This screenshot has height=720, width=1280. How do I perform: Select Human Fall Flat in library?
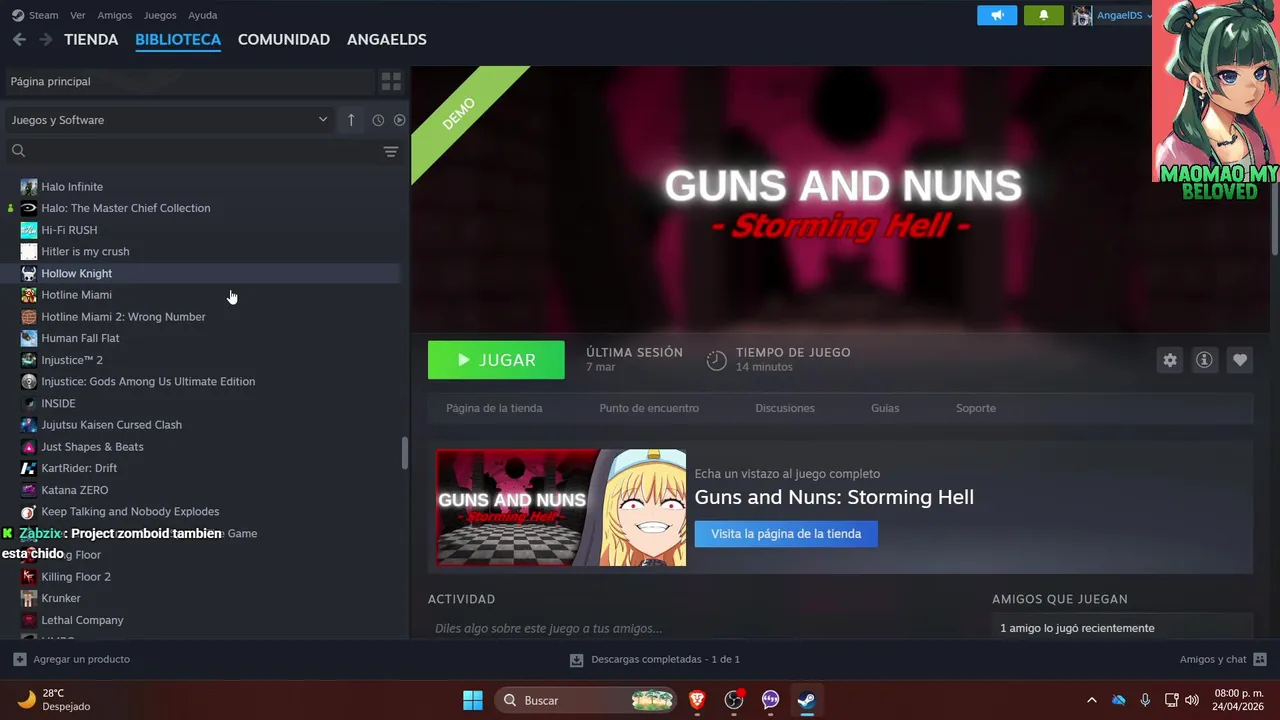(x=80, y=338)
